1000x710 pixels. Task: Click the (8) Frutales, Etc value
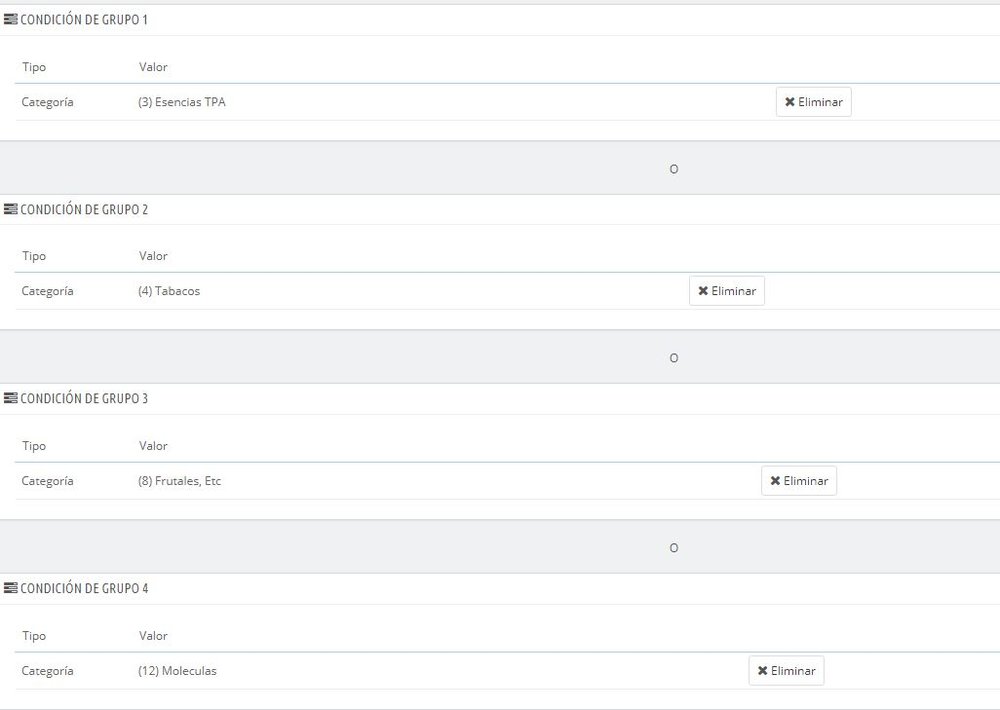point(179,481)
